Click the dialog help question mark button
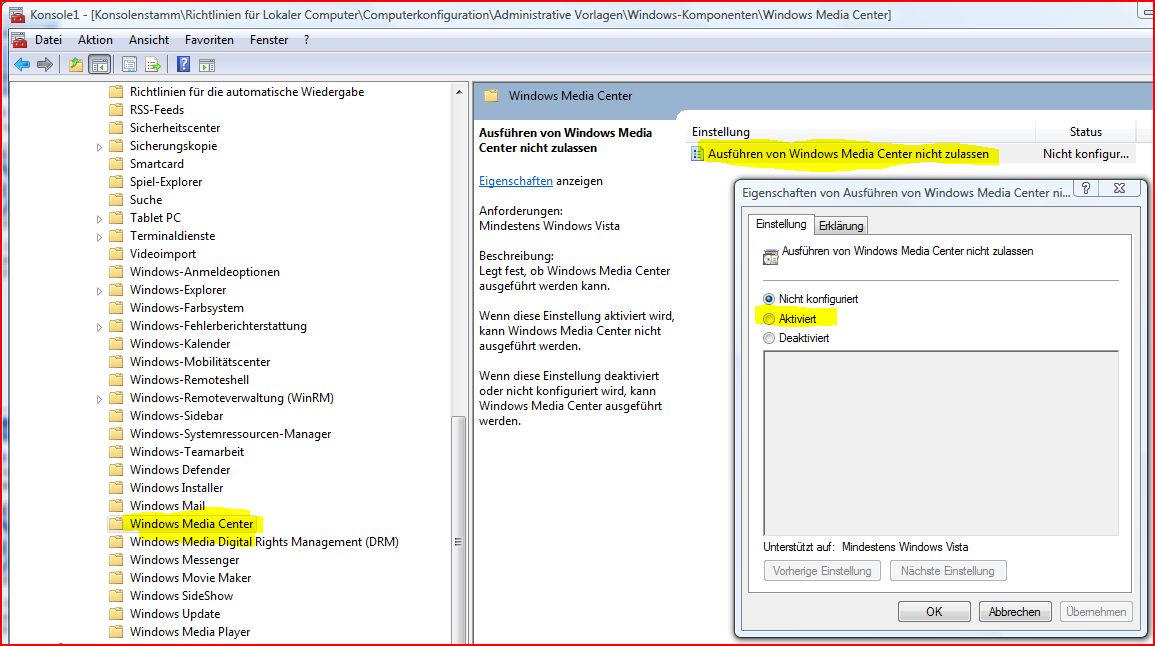Image resolution: width=1155 pixels, height=646 pixels. pyautogui.click(x=1086, y=188)
